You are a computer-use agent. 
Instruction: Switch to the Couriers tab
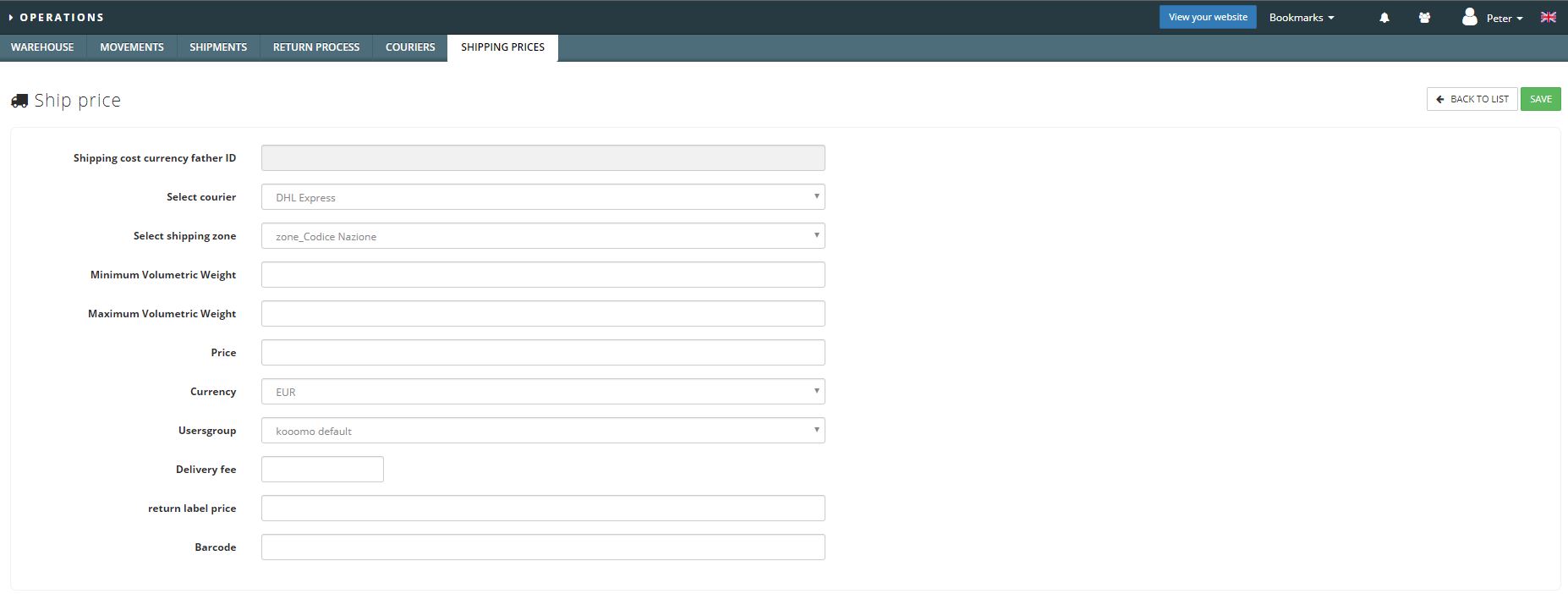pos(410,47)
